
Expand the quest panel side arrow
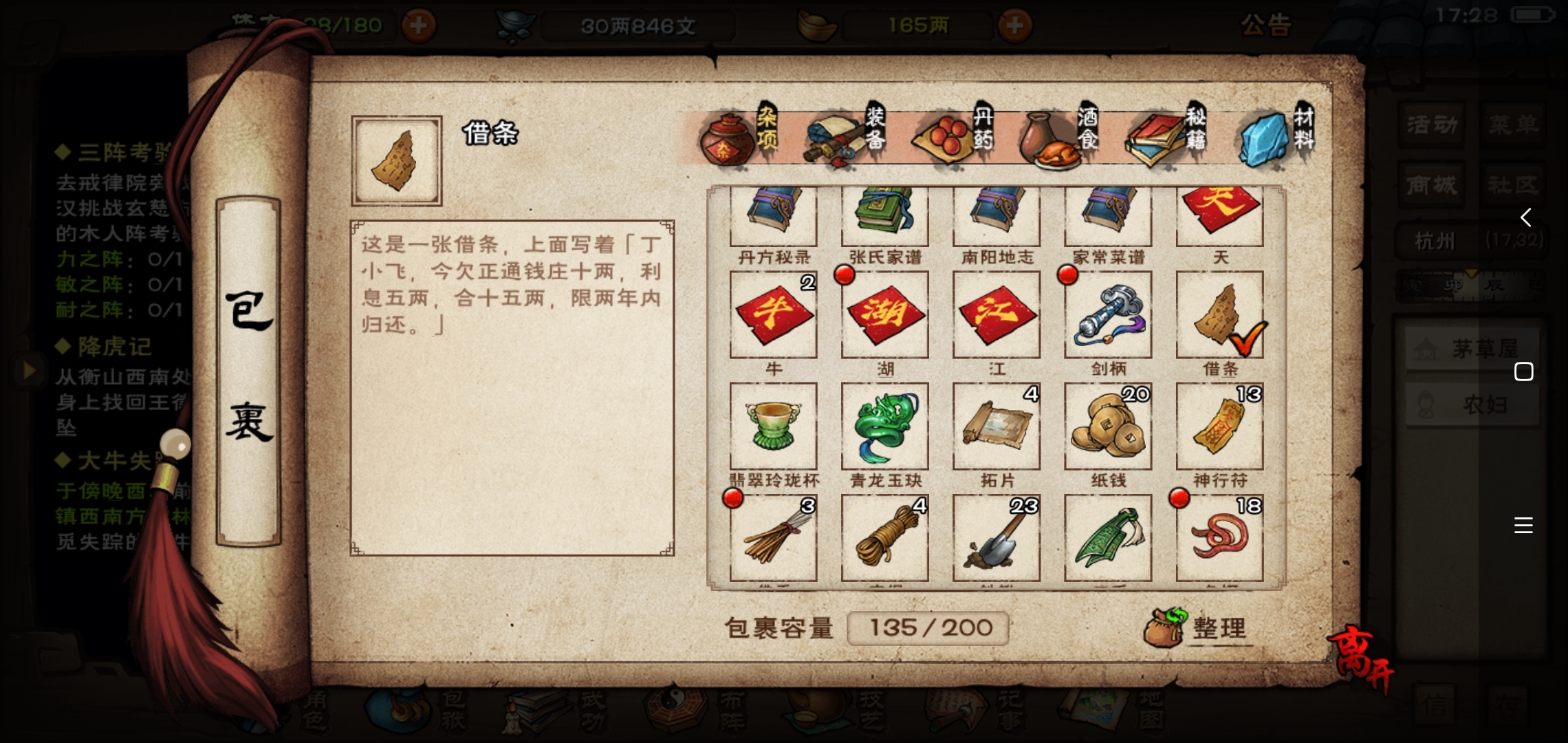tap(28, 371)
